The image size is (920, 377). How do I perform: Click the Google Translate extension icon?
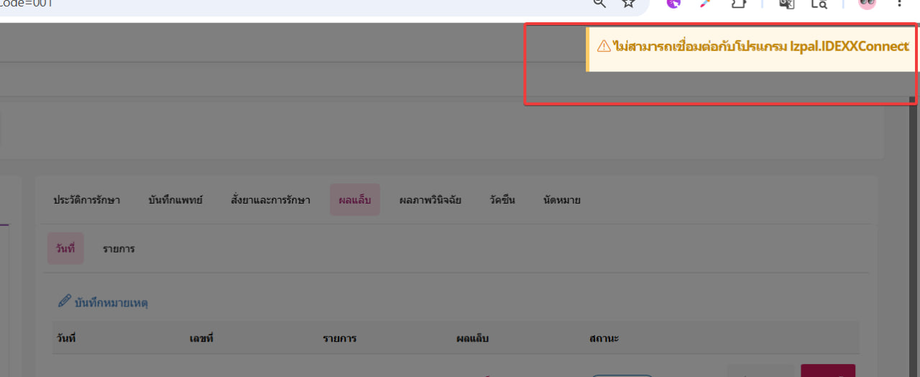coord(786,4)
